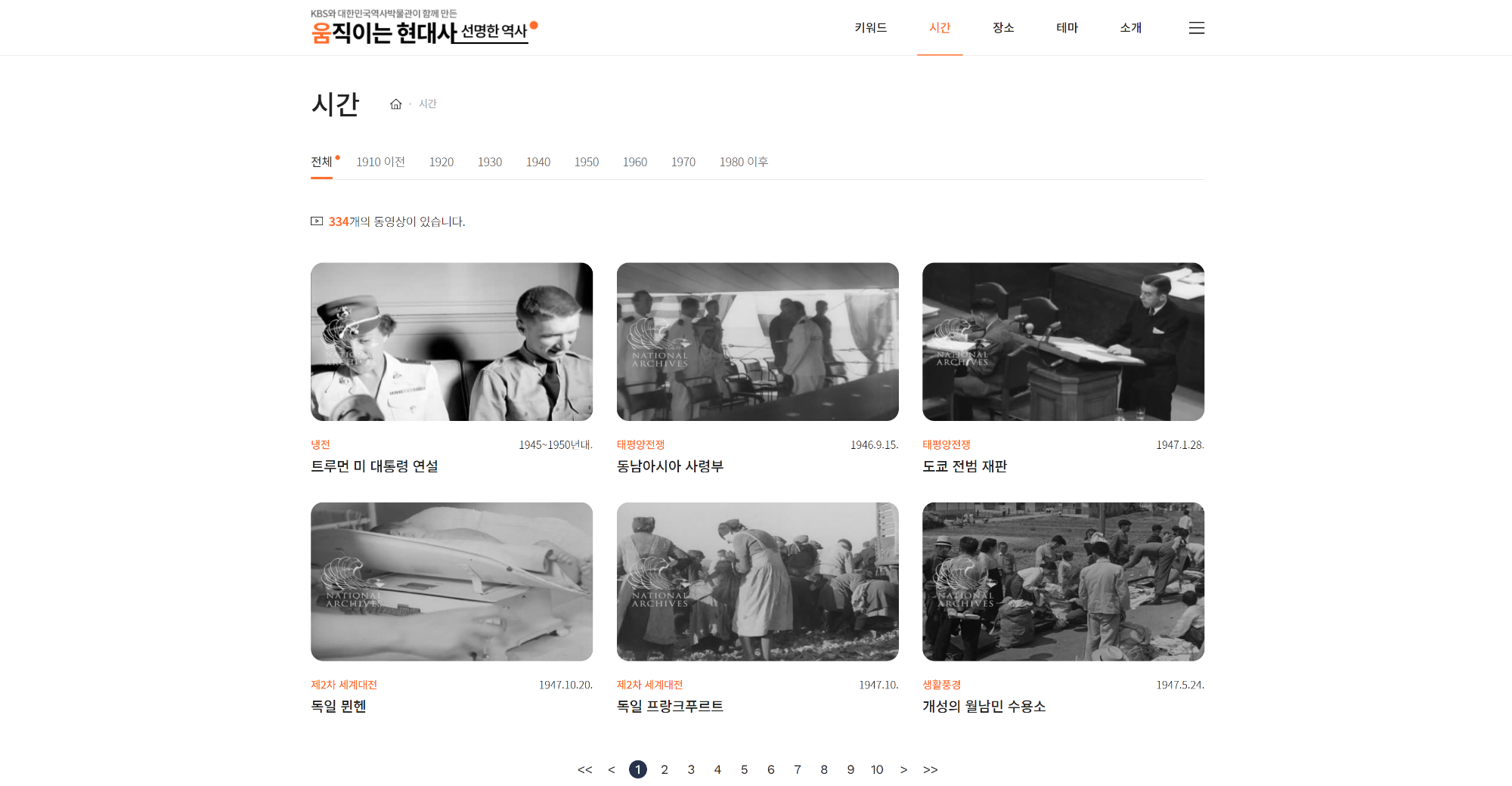Go to next page with > arrow

[903, 769]
